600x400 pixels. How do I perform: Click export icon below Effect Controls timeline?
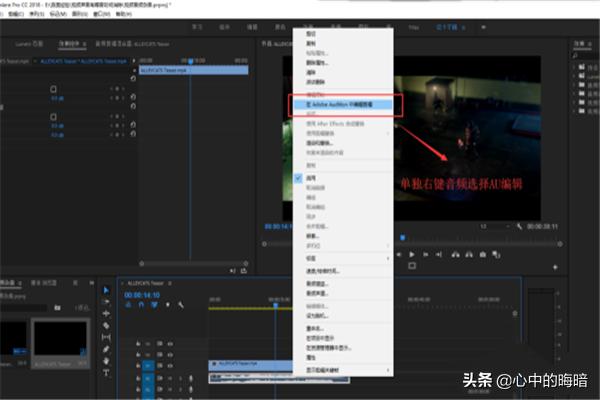244,271
